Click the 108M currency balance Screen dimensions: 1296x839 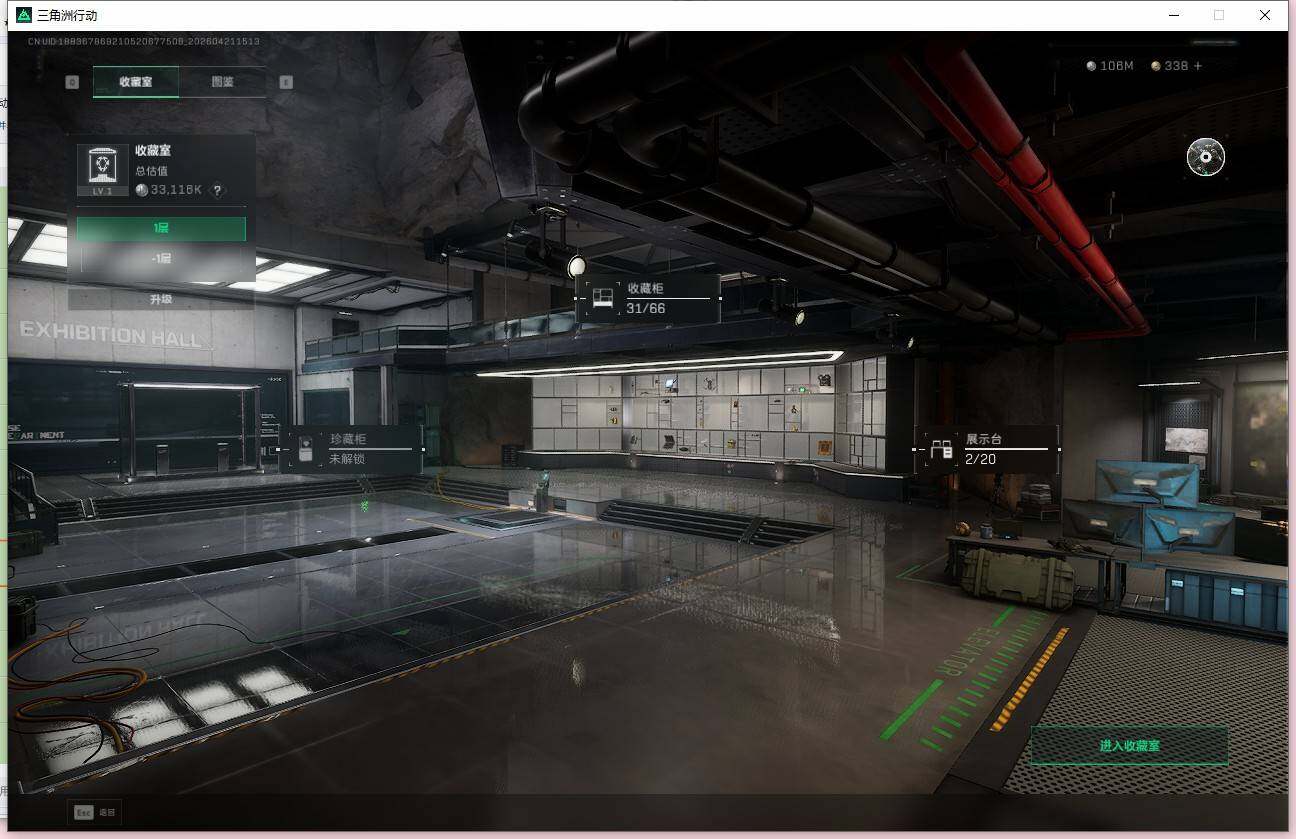pyautogui.click(x=1116, y=66)
